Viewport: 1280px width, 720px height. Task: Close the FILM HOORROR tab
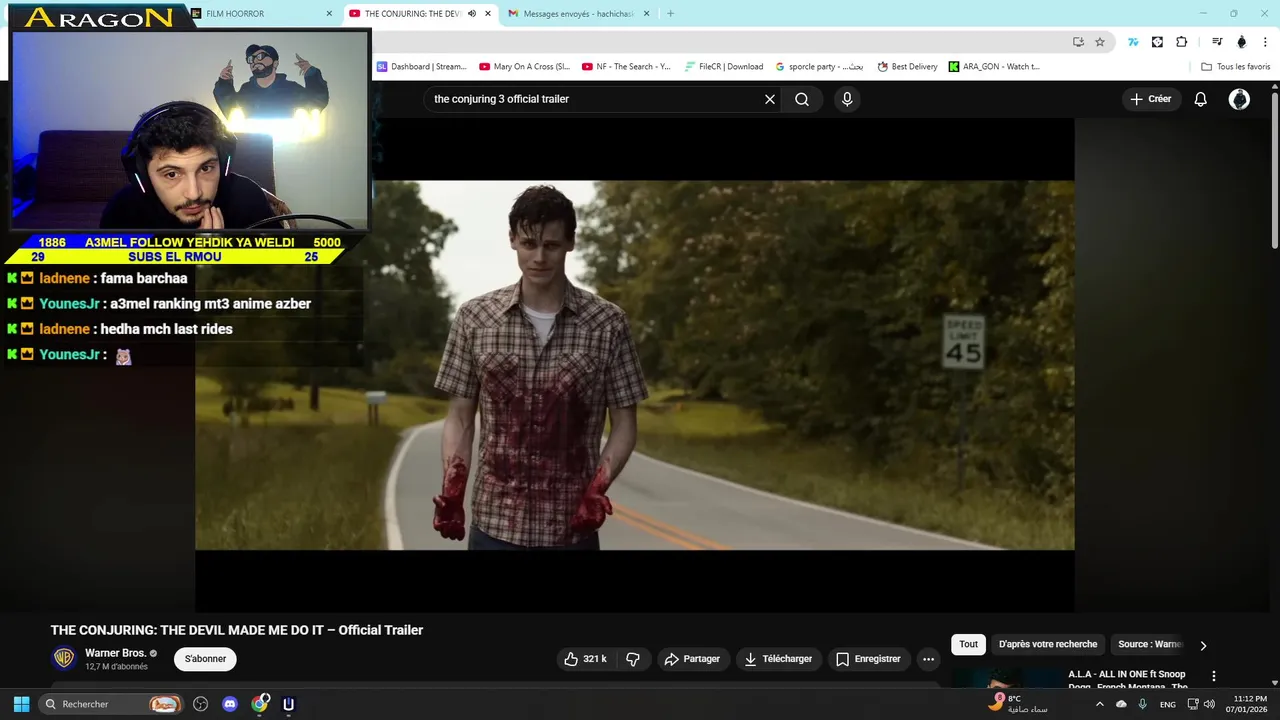pos(329,14)
